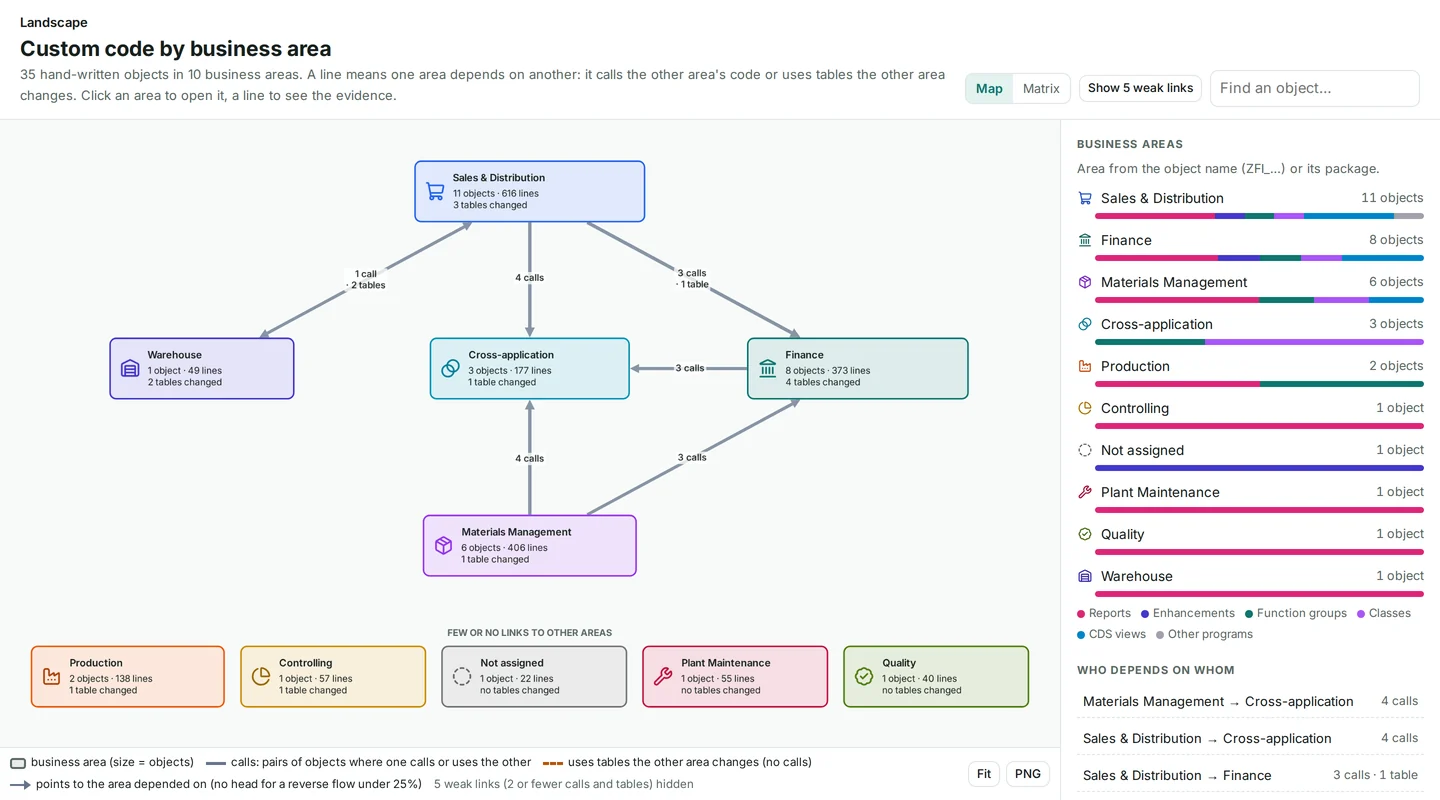This screenshot has height=800, width=1440.
Task: Click the Enhancements legend entry
Action: coord(1188,613)
